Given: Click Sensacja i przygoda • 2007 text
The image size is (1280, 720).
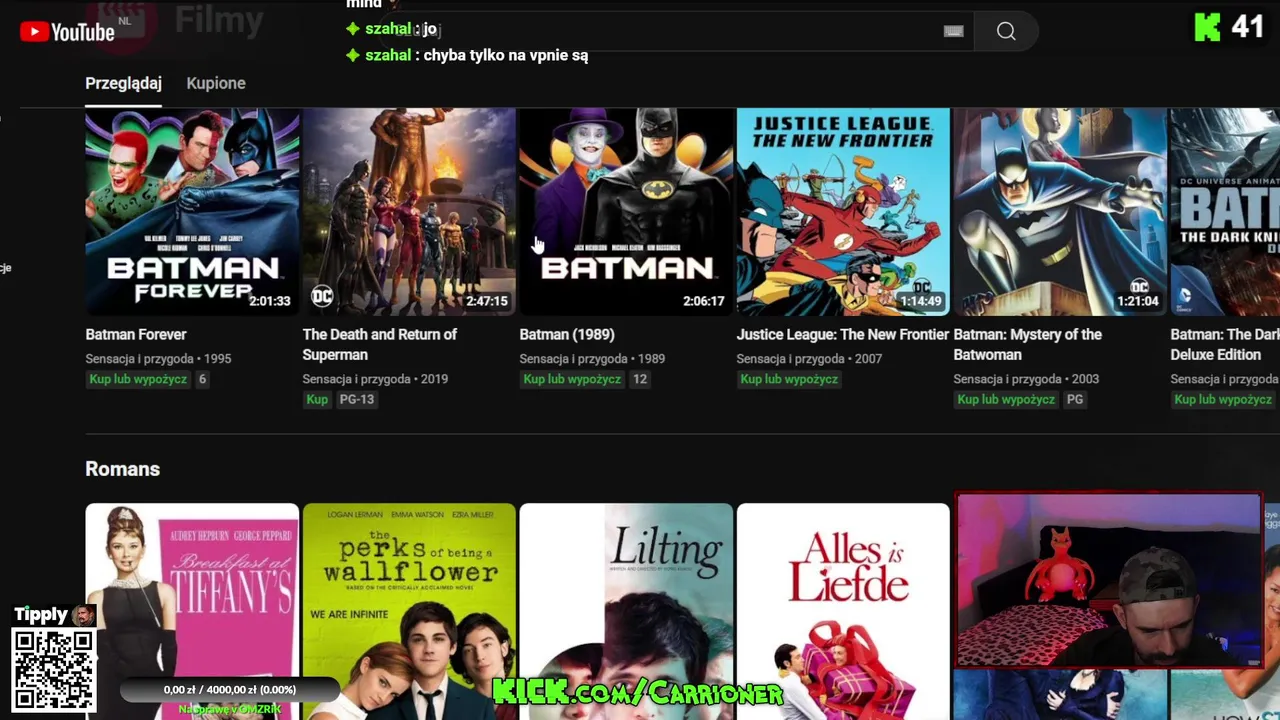Looking at the screenshot, I should tap(809, 358).
